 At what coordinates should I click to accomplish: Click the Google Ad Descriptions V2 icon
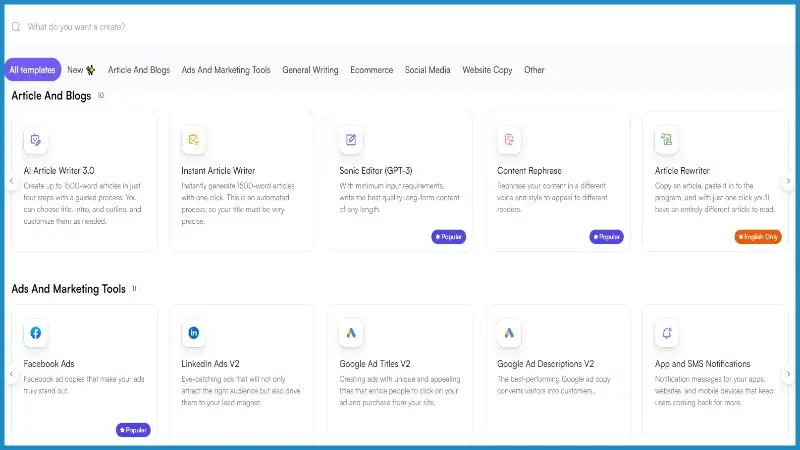click(509, 333)
